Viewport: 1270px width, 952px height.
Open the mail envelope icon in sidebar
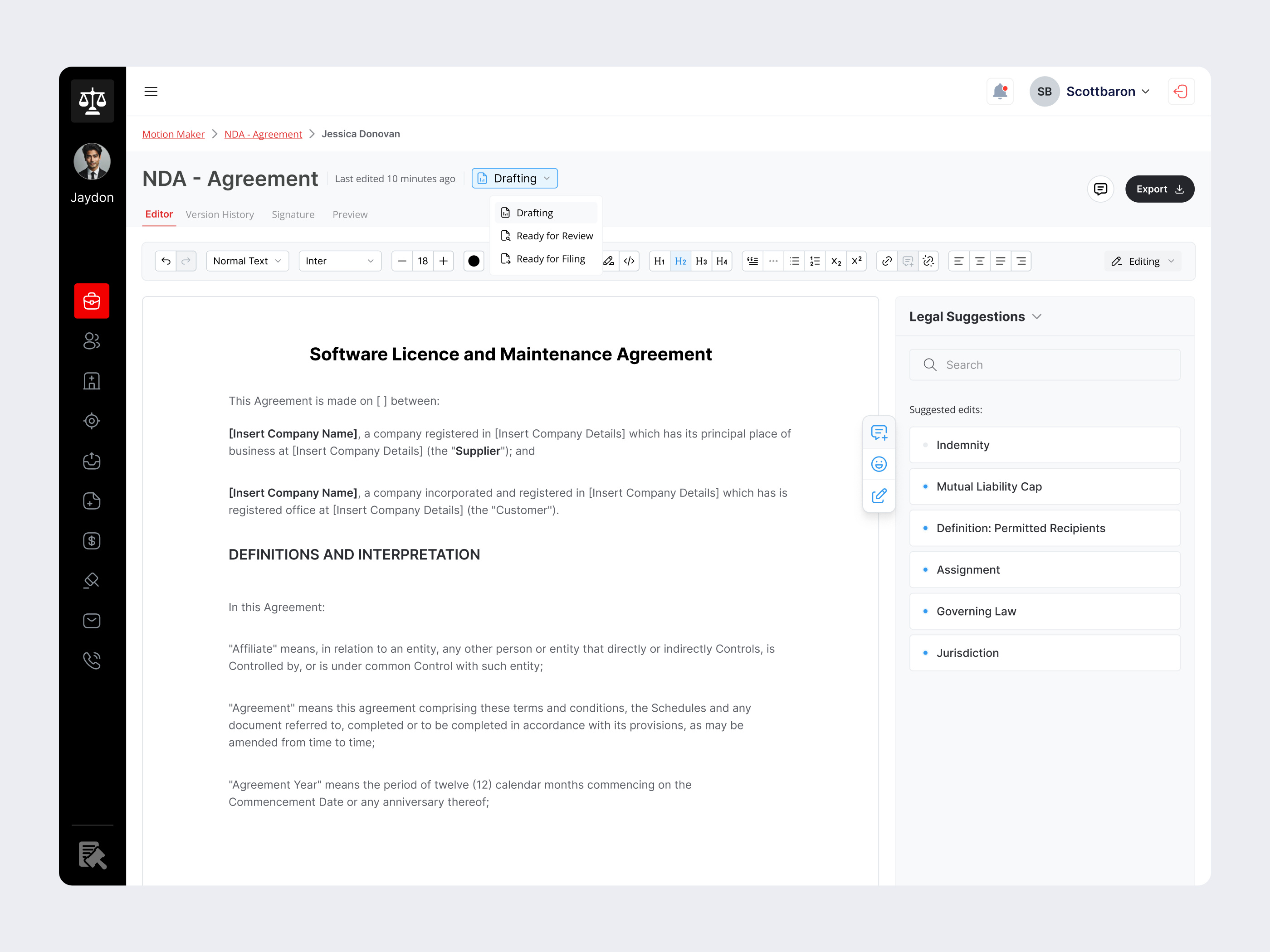[92, 620]
